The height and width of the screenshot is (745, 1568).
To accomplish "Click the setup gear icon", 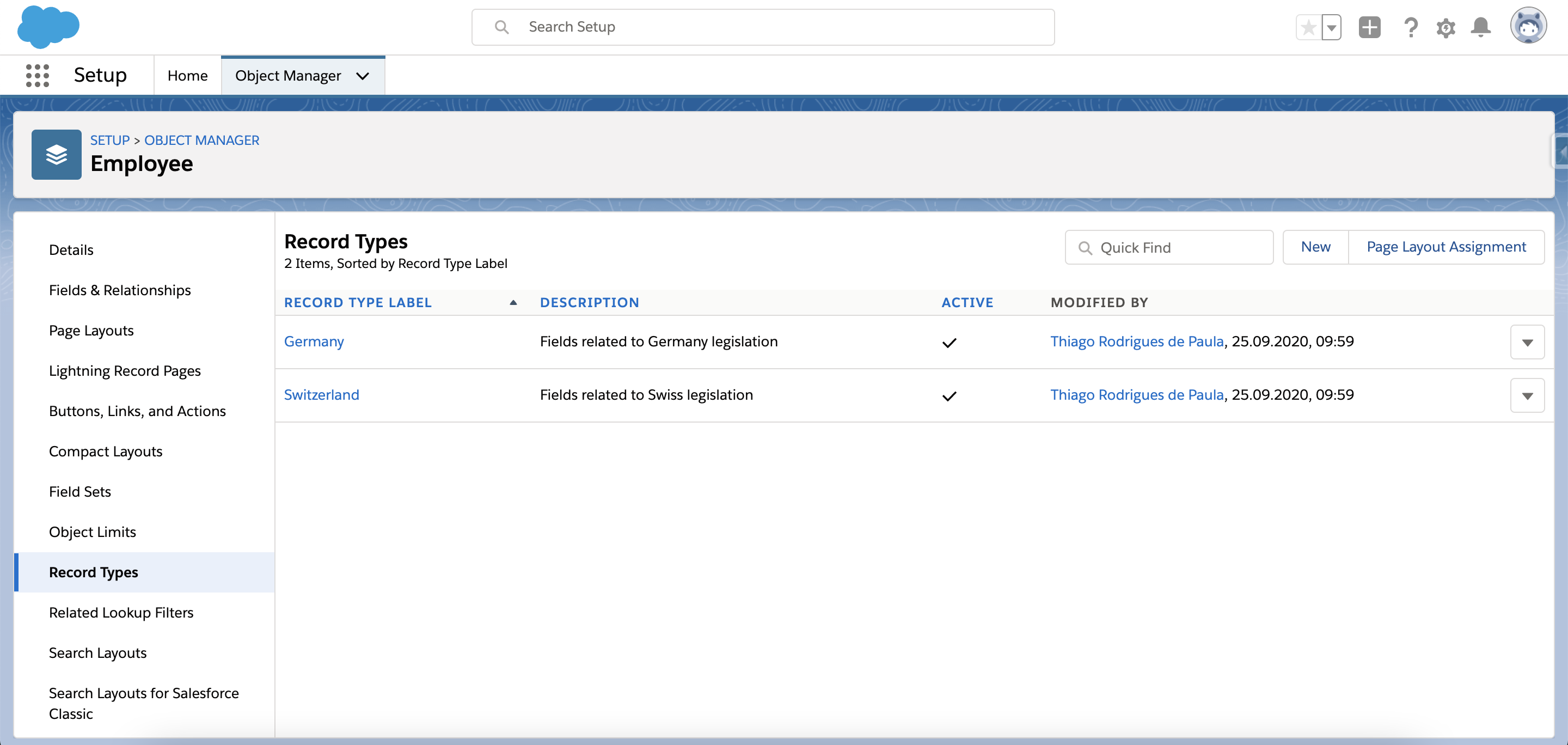I will click(x=1445, y=27).
